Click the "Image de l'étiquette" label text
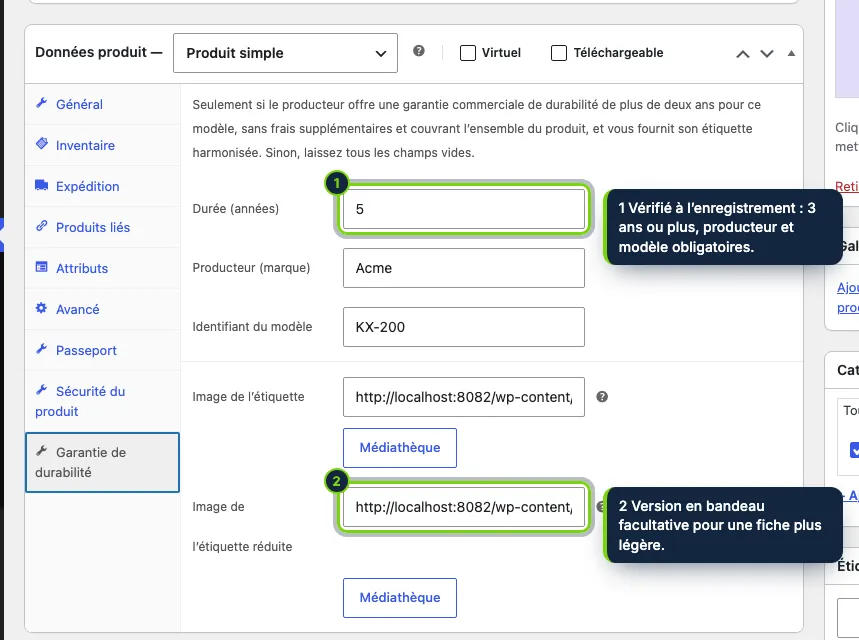Viewport: 859px width, 640px height. tap(248, 397)
